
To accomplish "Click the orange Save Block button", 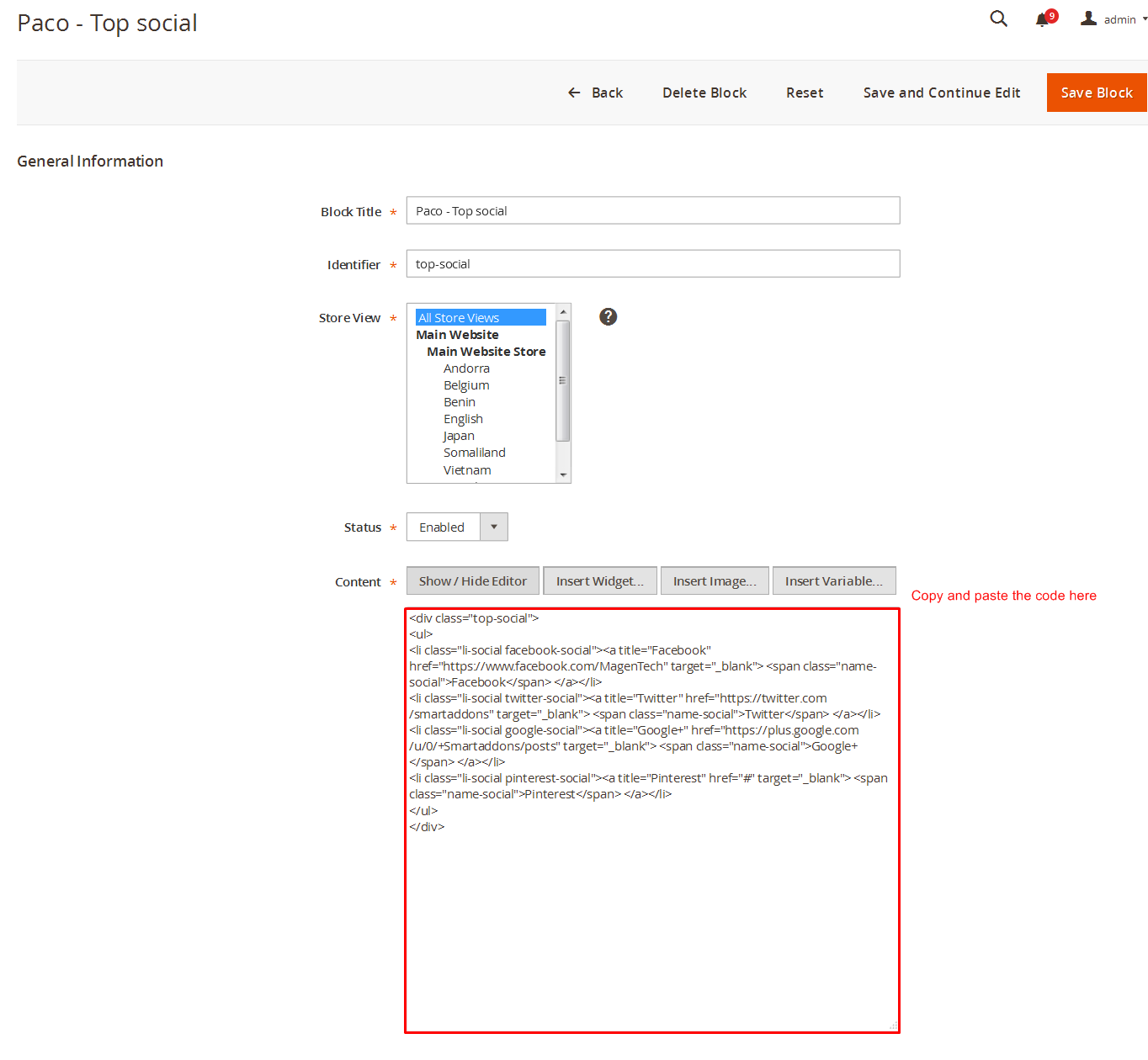I will (1096, 93).
